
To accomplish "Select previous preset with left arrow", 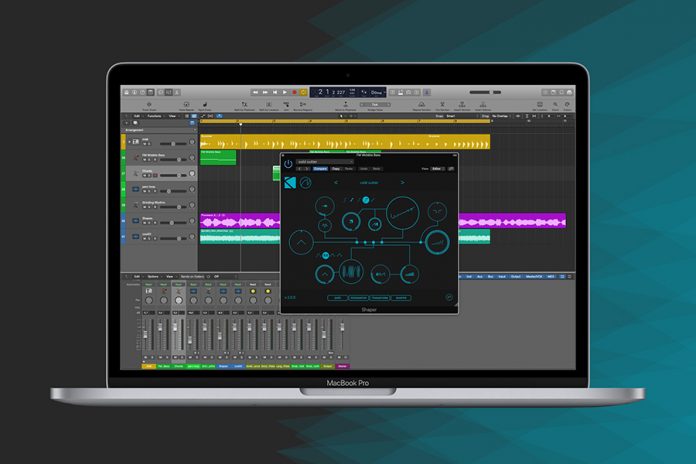I will point(335,183).
